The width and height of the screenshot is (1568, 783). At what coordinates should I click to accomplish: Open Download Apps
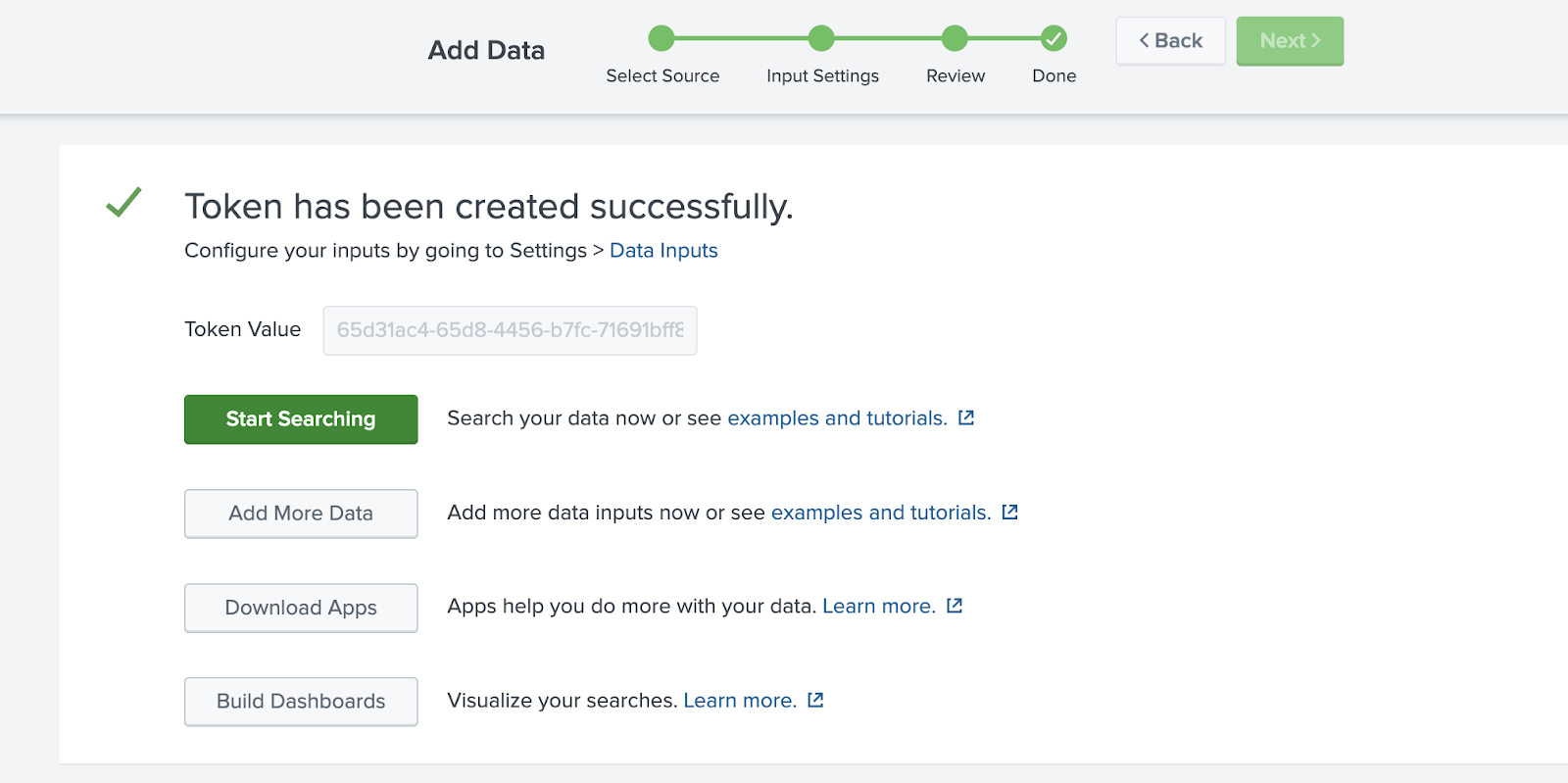[301, 608]
